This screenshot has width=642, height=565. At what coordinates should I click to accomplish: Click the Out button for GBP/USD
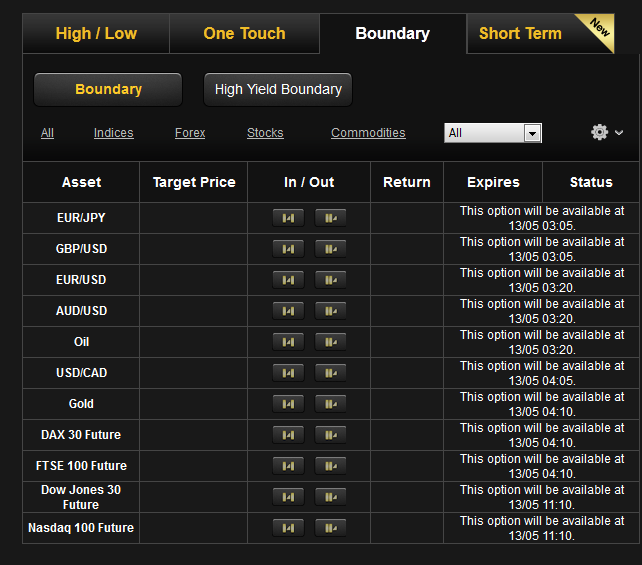[330, 249]
